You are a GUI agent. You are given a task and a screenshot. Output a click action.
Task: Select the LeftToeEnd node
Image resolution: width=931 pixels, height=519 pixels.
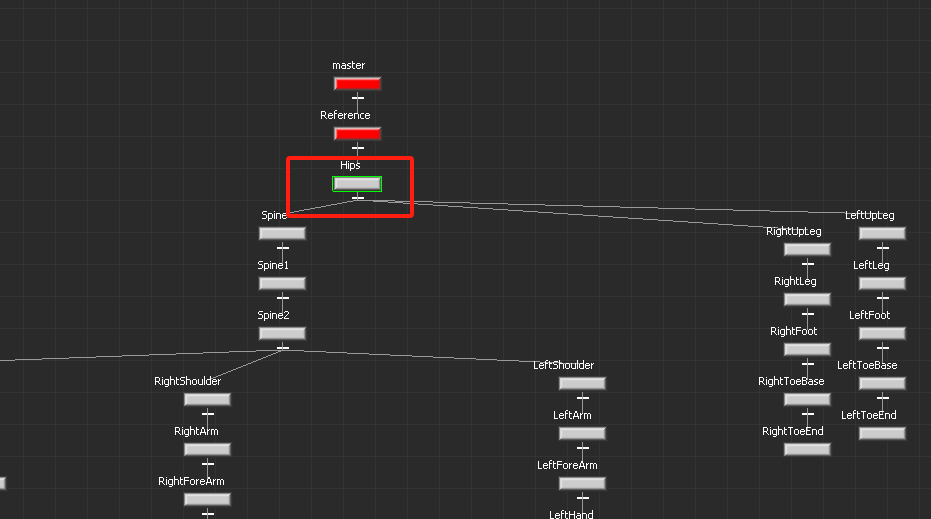(882, 433)
